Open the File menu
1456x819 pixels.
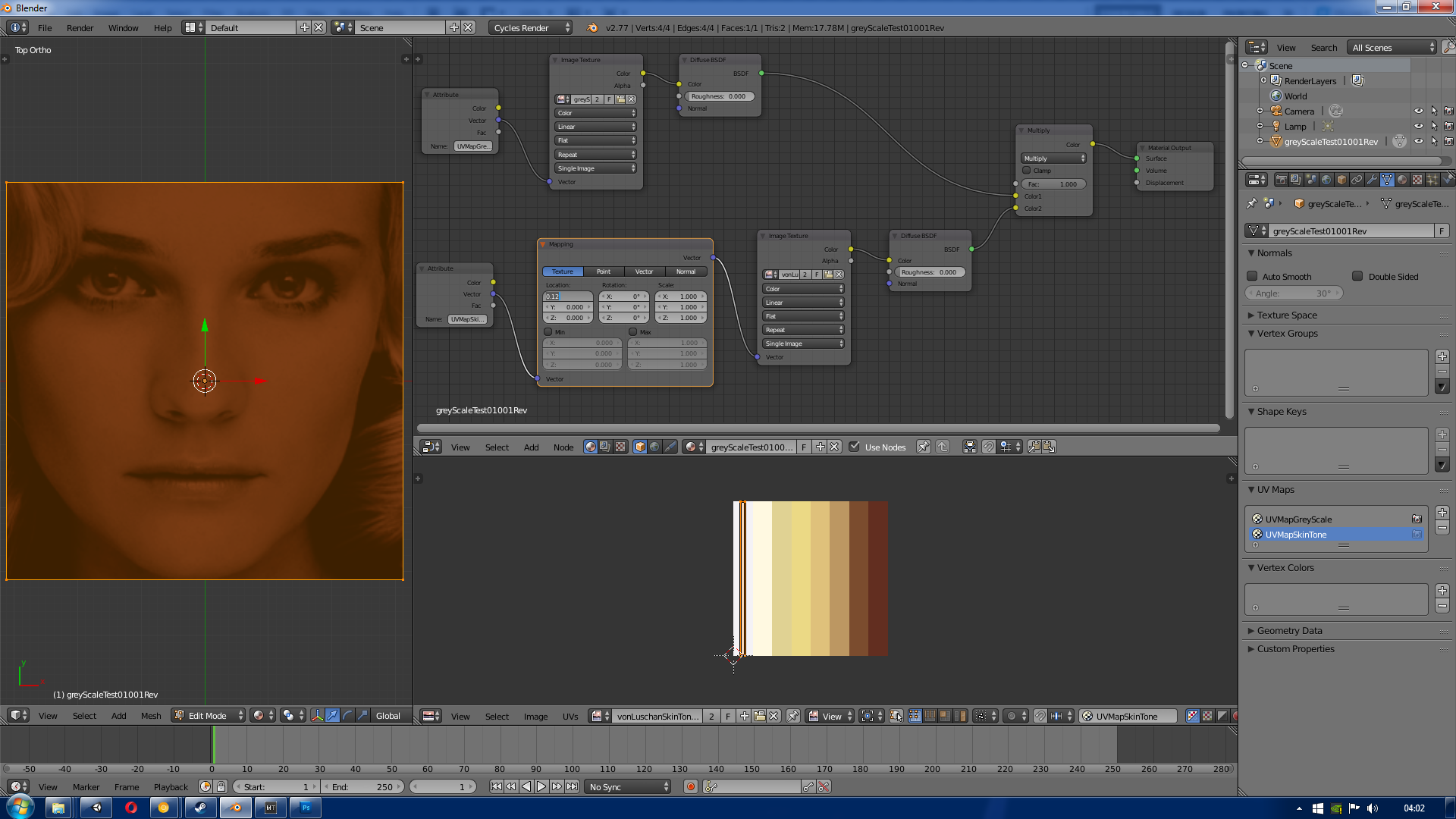click(x=45, y=27)
